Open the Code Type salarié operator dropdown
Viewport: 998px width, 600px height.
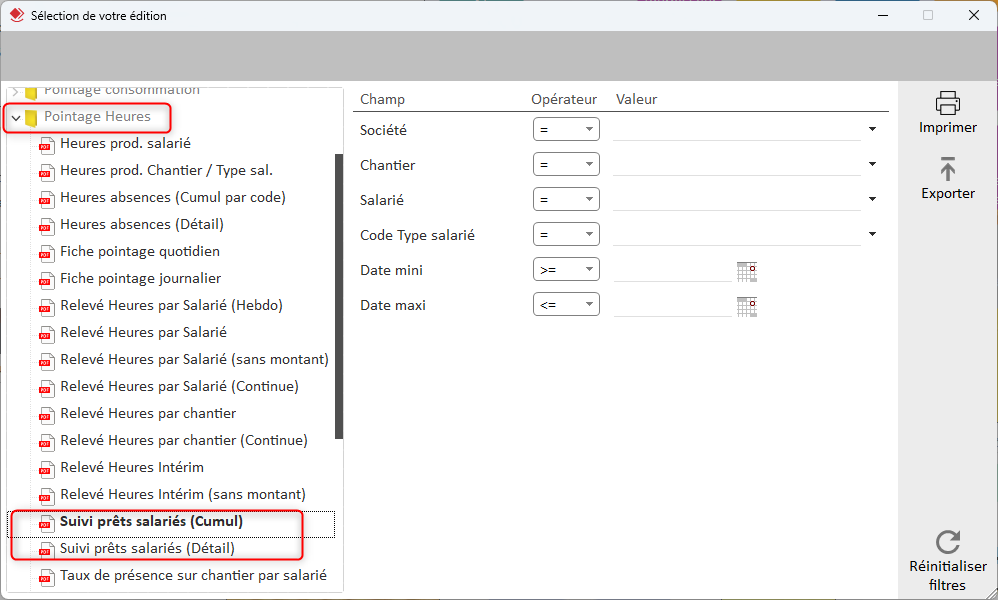point(566,235)
